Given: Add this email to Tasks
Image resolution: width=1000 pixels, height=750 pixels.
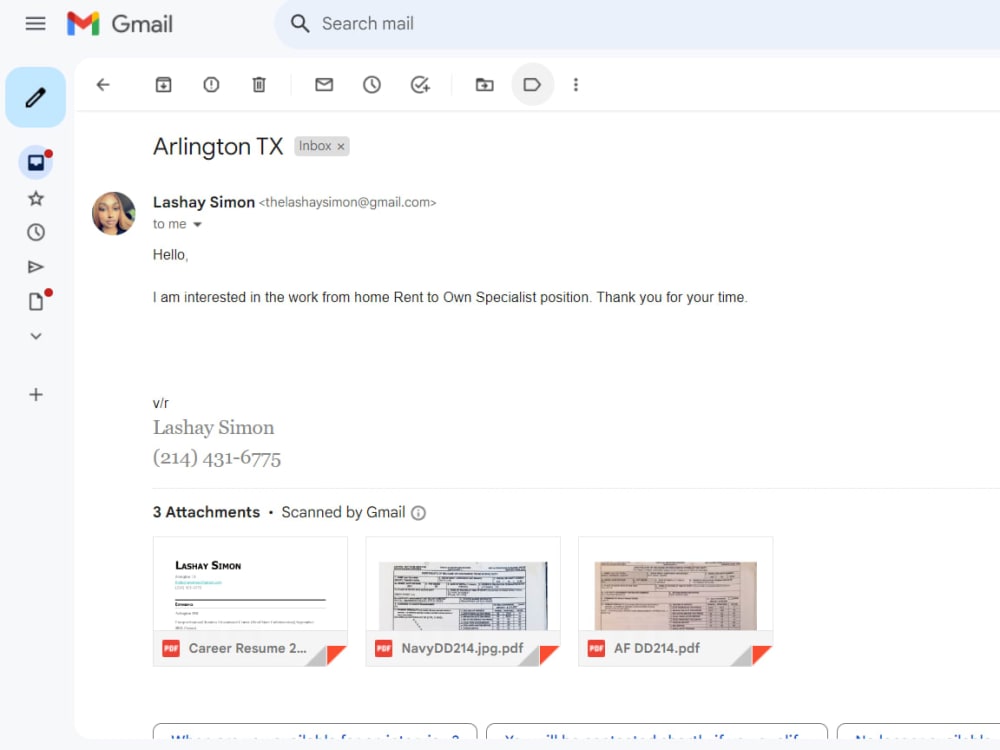Looking at the screenshot, I should [420, 85].
